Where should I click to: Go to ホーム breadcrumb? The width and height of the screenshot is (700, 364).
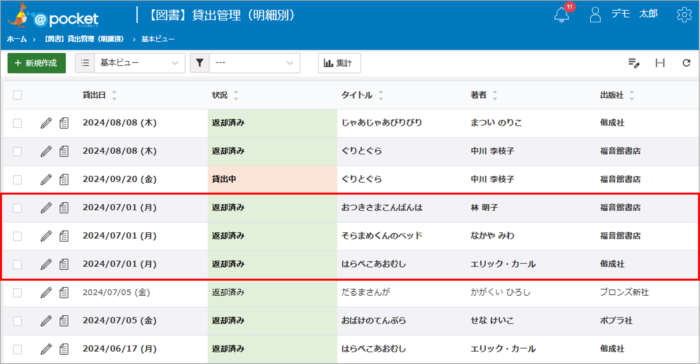coord(17,39)
